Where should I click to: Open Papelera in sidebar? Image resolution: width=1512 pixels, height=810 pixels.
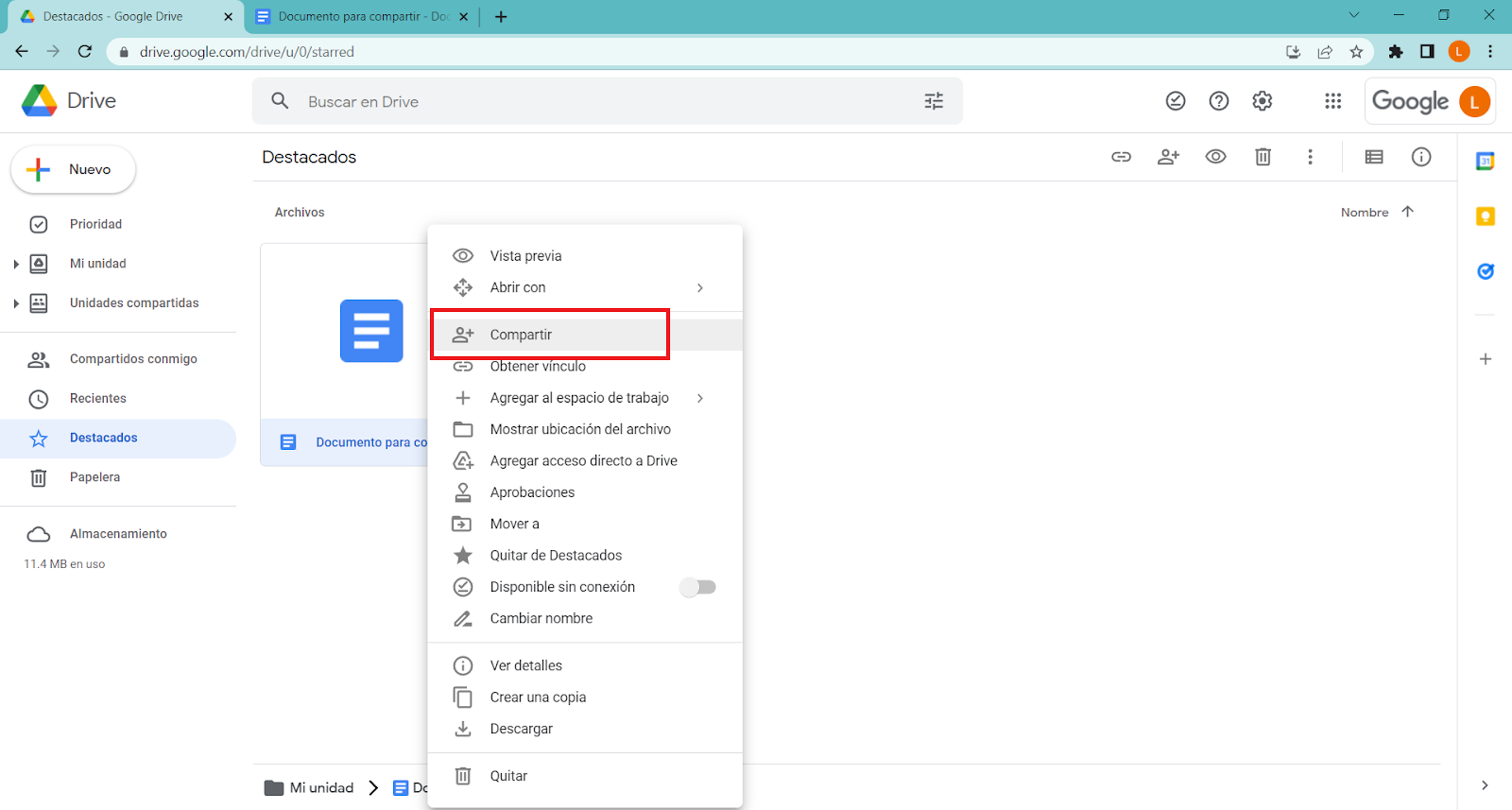(x=118, y=477)
